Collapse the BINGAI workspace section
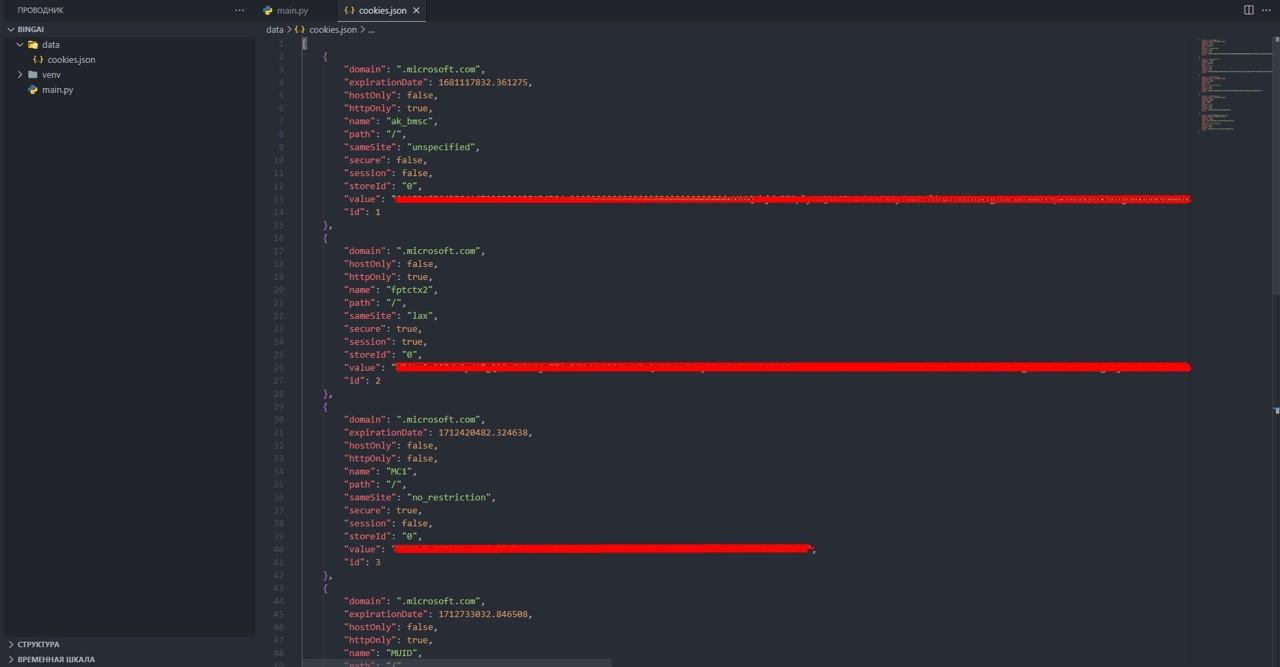 pos(10,30)
